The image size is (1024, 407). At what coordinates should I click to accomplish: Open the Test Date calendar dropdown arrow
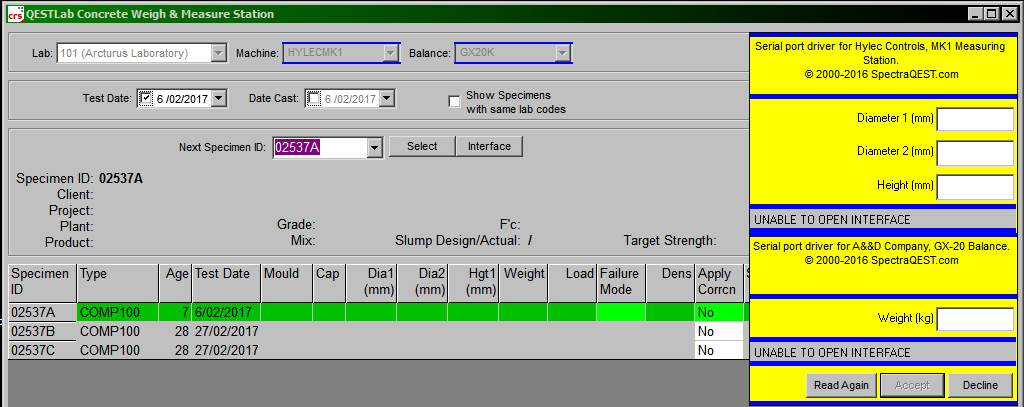[x=219, y=99]
